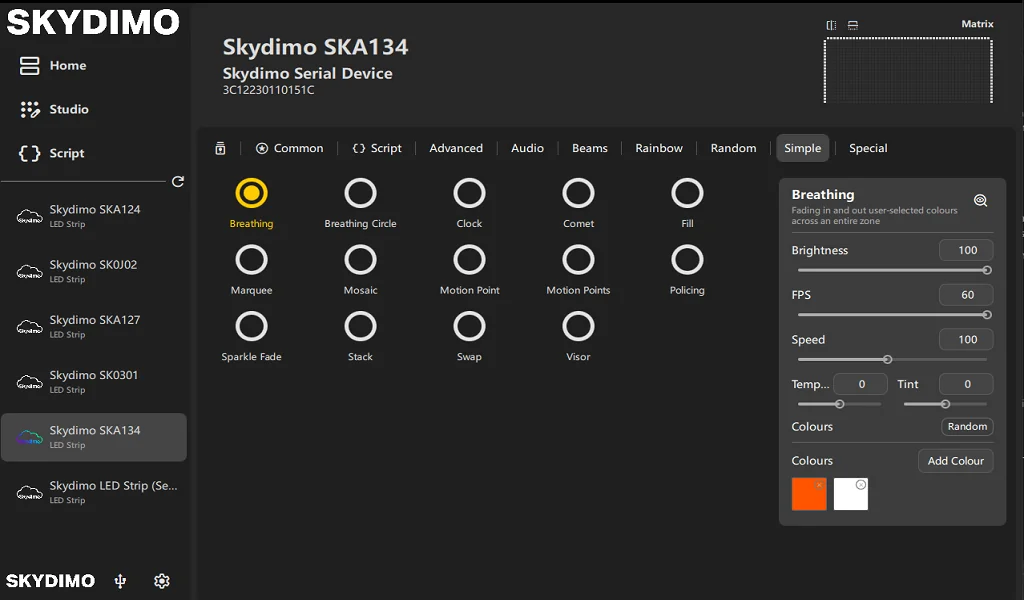Screen dimensions: 1024x600
Task: Click the trash icon before Common tab
Action: [x=220, y=148]
